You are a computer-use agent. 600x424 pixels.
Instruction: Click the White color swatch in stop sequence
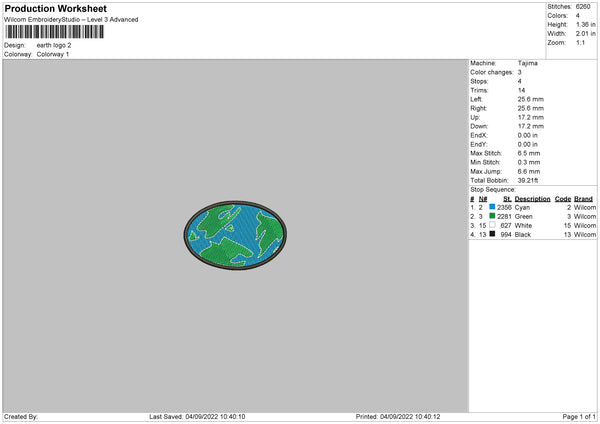pos(492,225)
